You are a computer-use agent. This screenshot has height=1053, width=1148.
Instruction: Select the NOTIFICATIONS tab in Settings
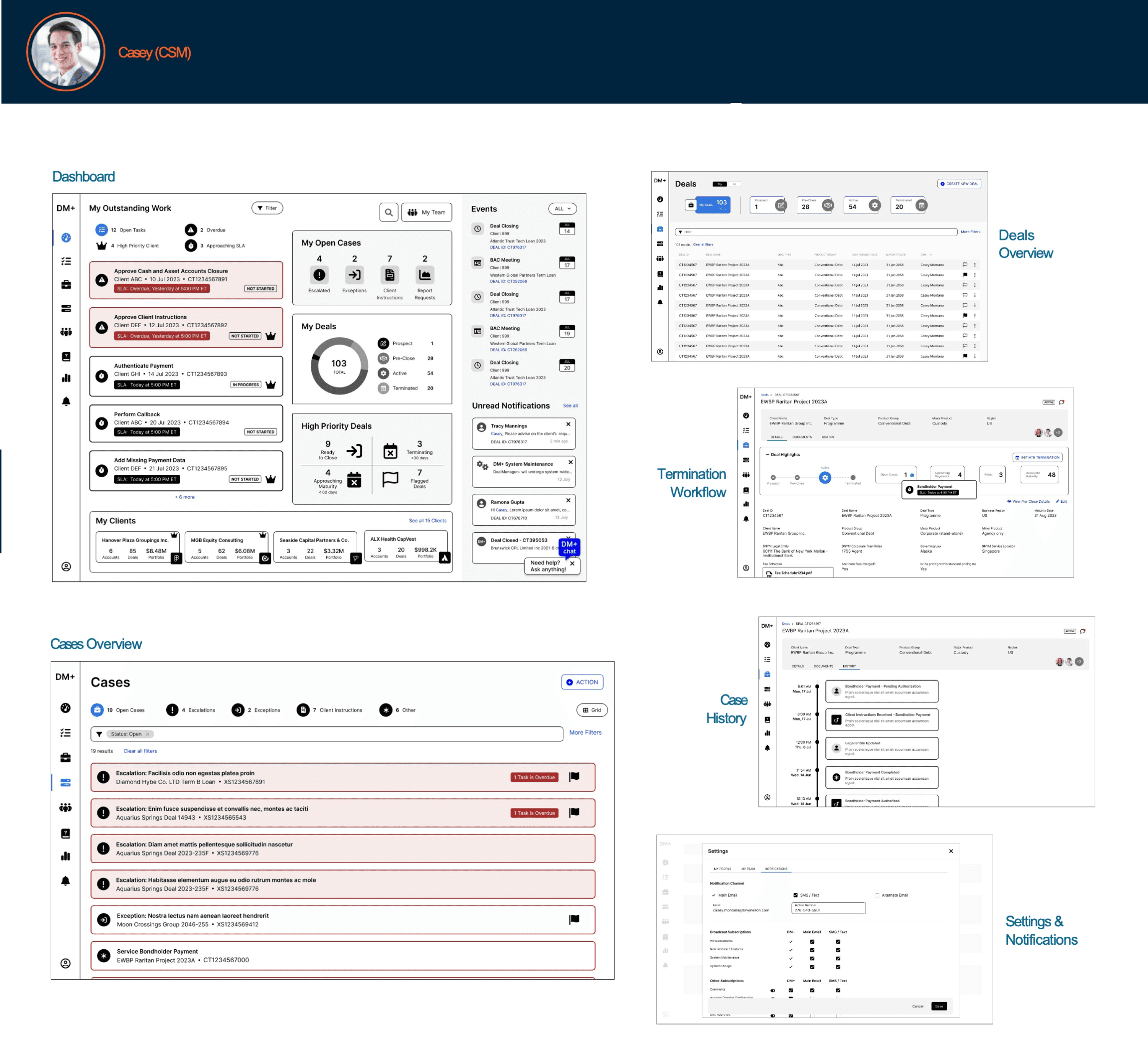(776, 869)
